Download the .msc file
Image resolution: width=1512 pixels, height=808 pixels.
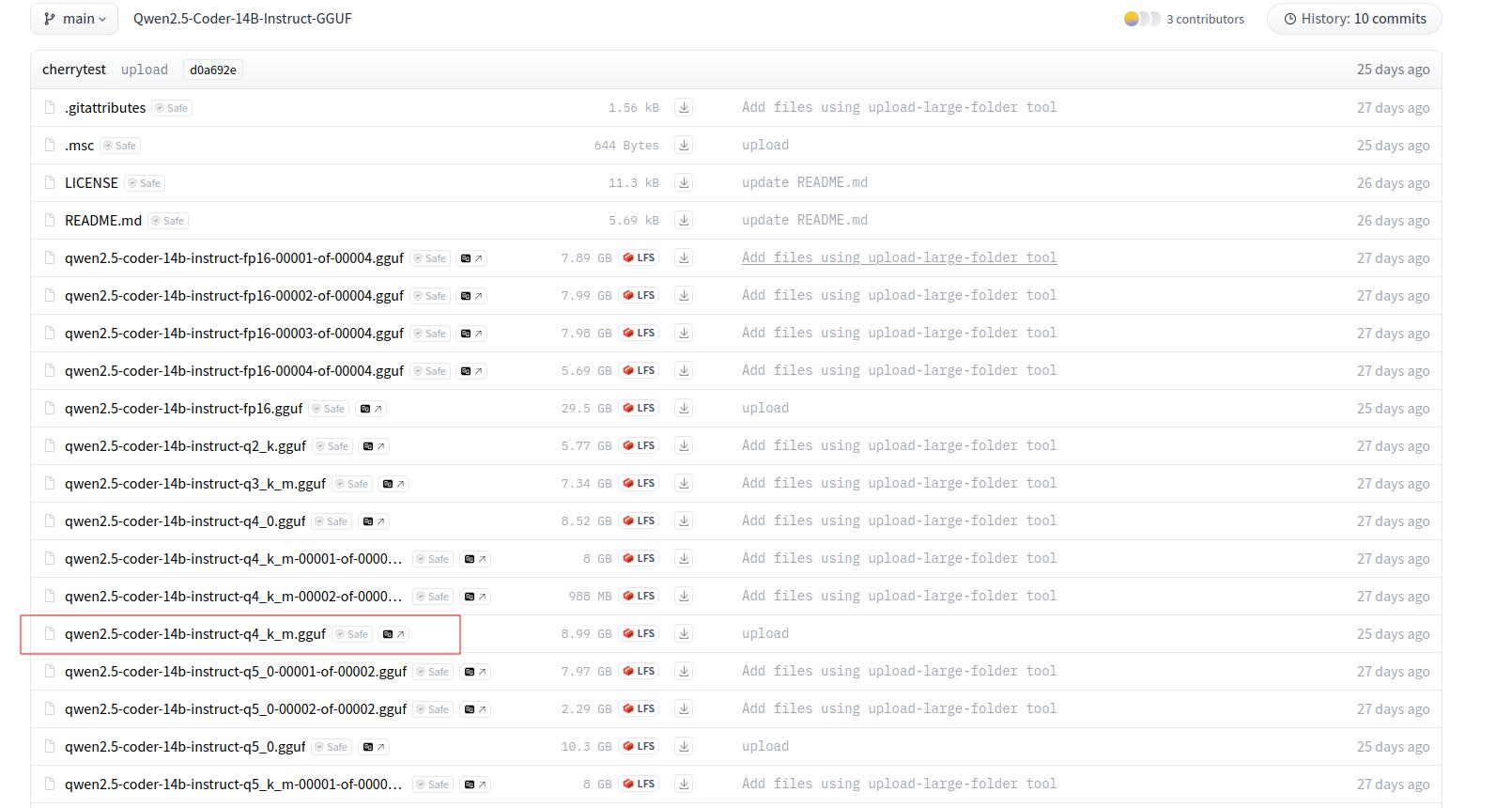coord(684,145)
